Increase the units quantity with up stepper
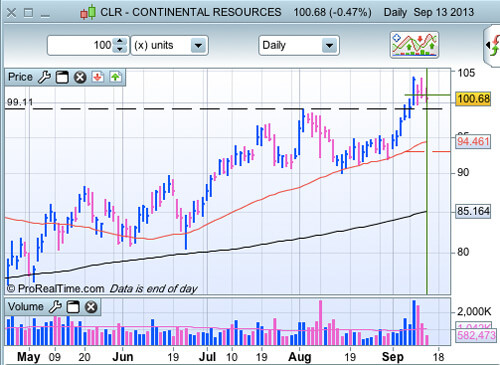Image resolution: width=500 pixels, height=365 pixels. [x=120, y=41]
